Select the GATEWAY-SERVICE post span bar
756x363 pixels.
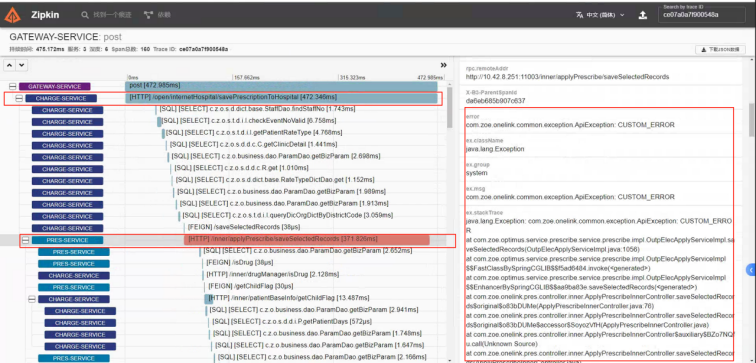281,86
